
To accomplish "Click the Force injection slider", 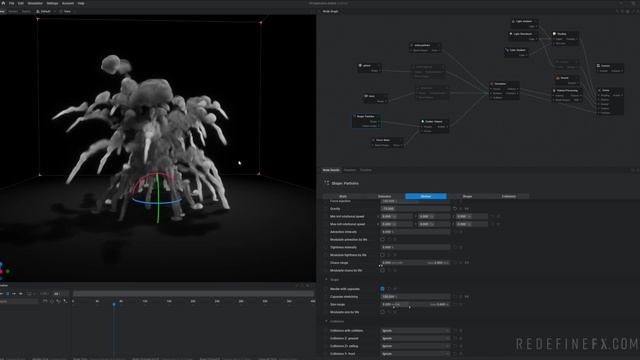I will [415, 201].
